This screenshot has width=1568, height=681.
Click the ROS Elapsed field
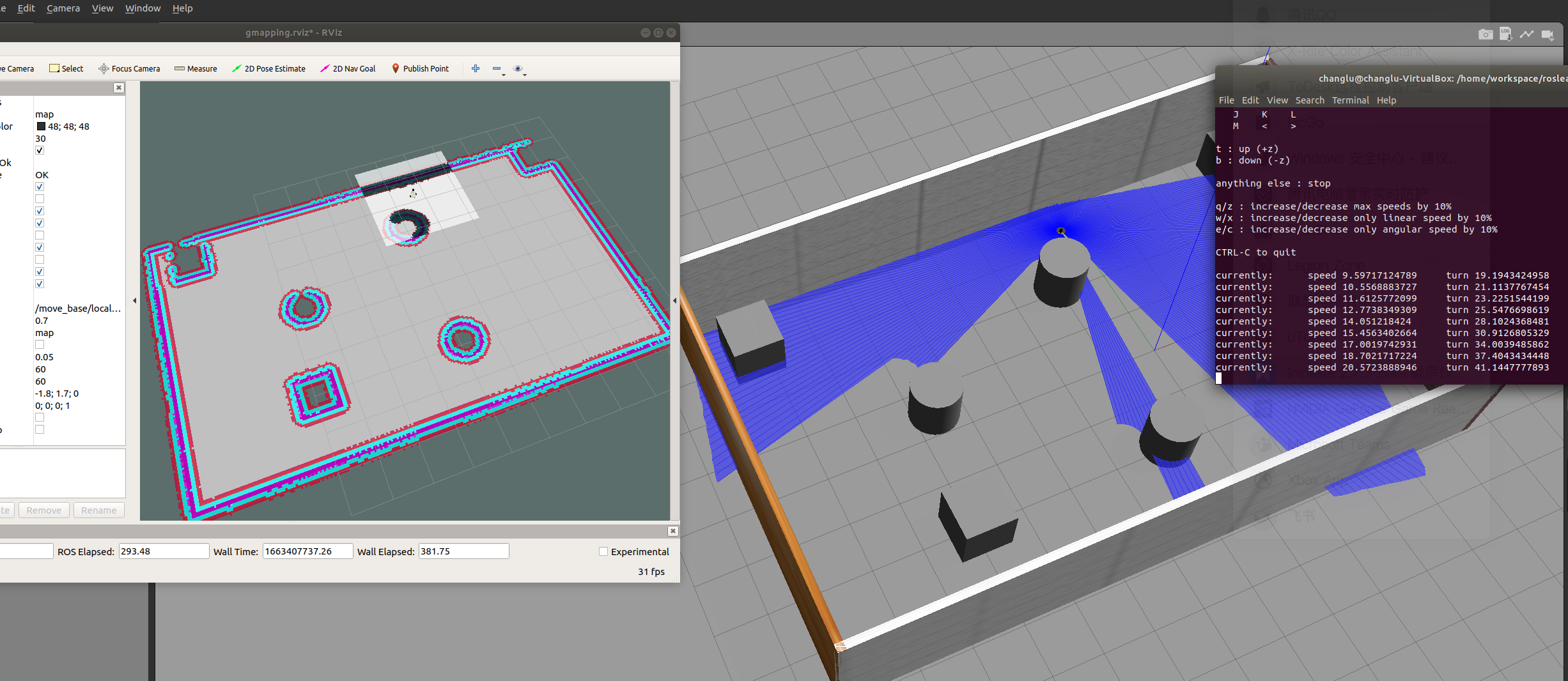tap(164, 551)
